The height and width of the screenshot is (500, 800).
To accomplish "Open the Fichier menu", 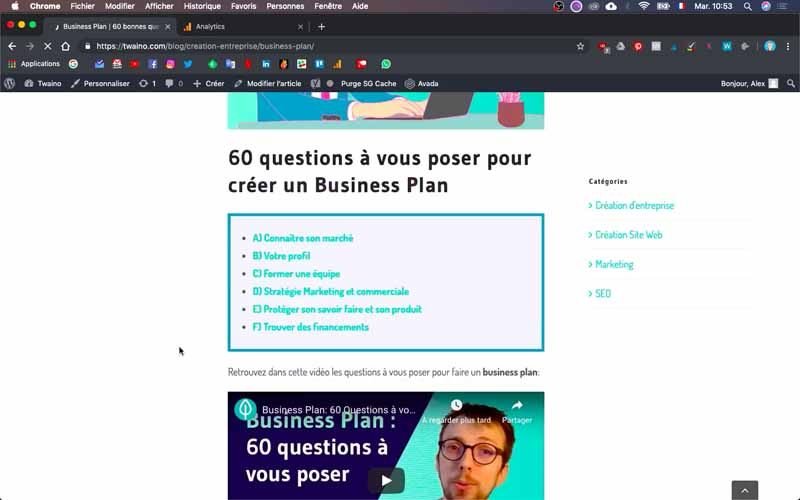I will pos(82,6).
